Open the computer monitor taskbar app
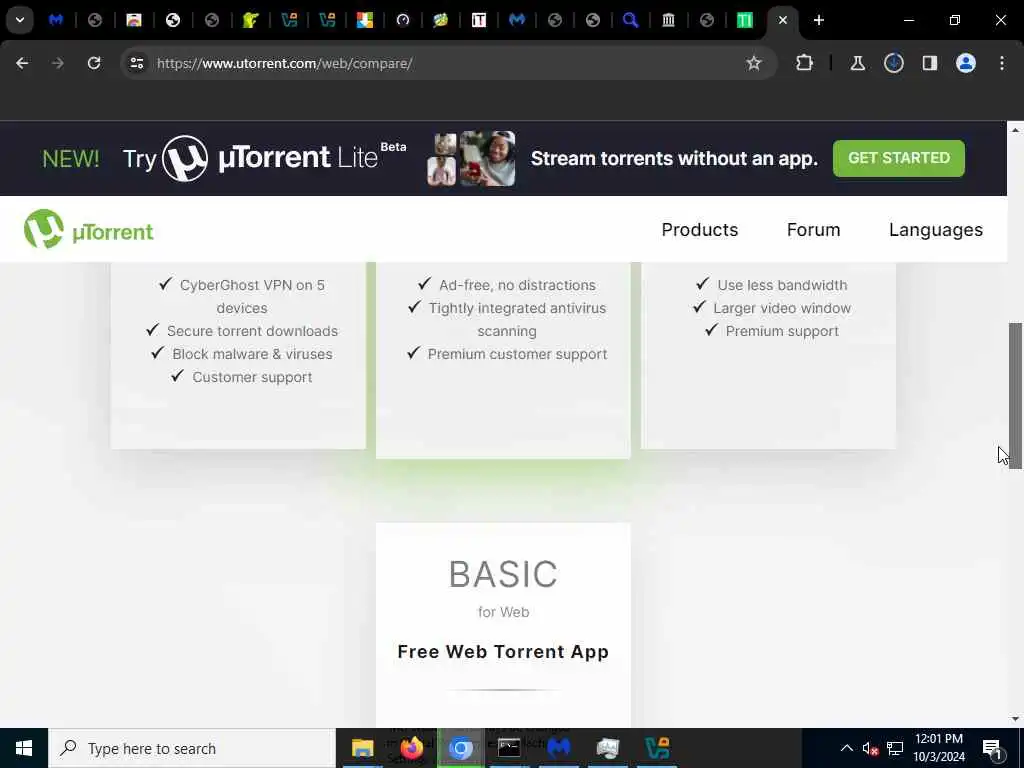Viewport: 1024px width, 768px height. (x=607, y=748)
